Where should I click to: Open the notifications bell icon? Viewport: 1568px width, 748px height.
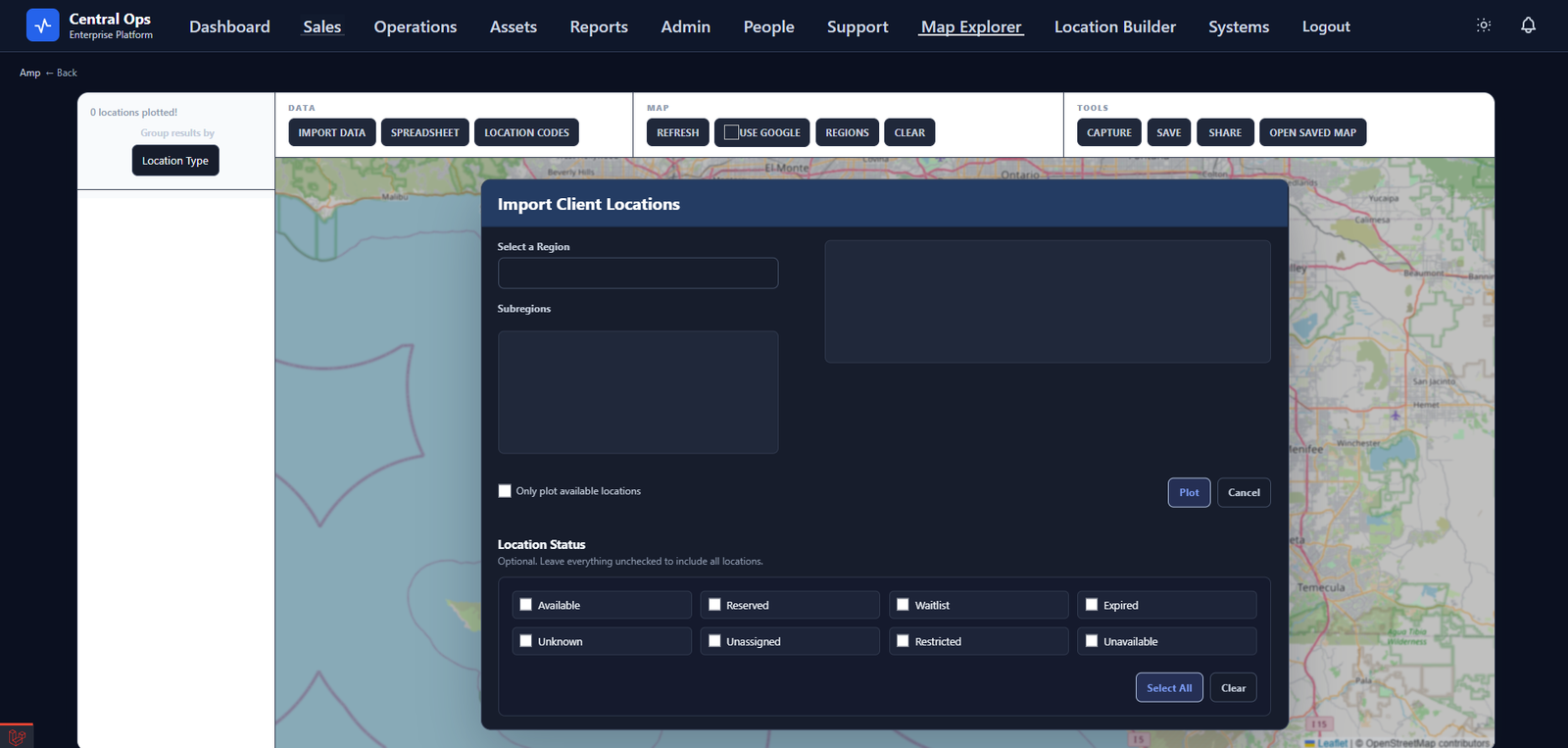(x=1528, y=25)
